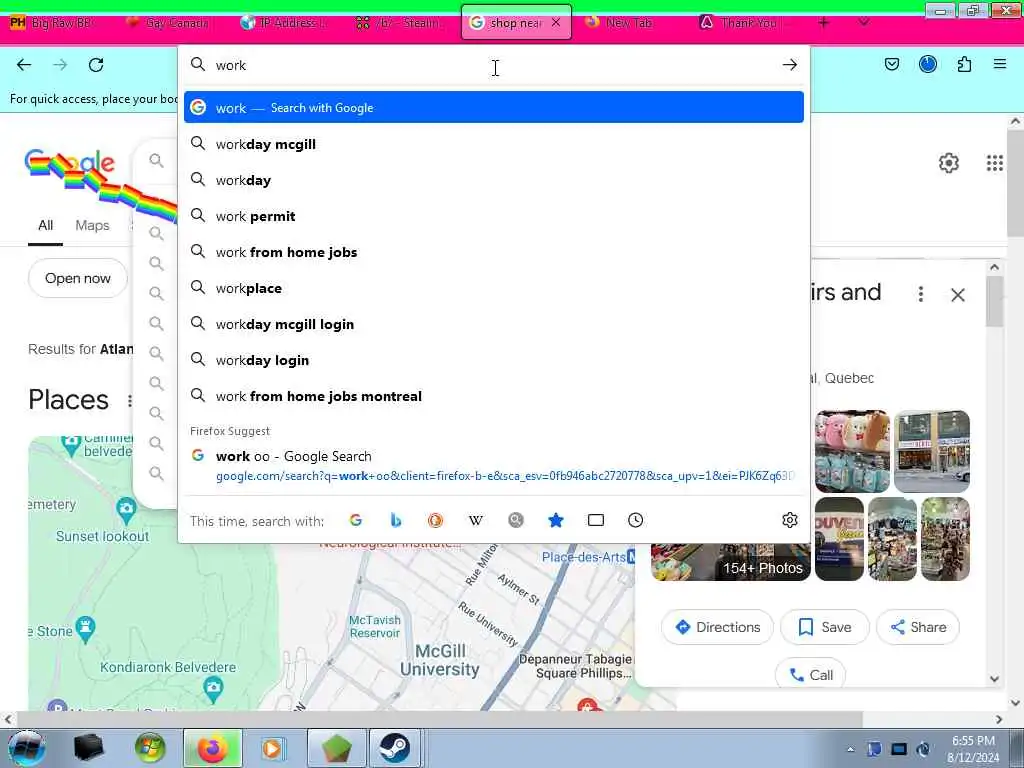Open Google quick settings gear icon

click(948, 163)
